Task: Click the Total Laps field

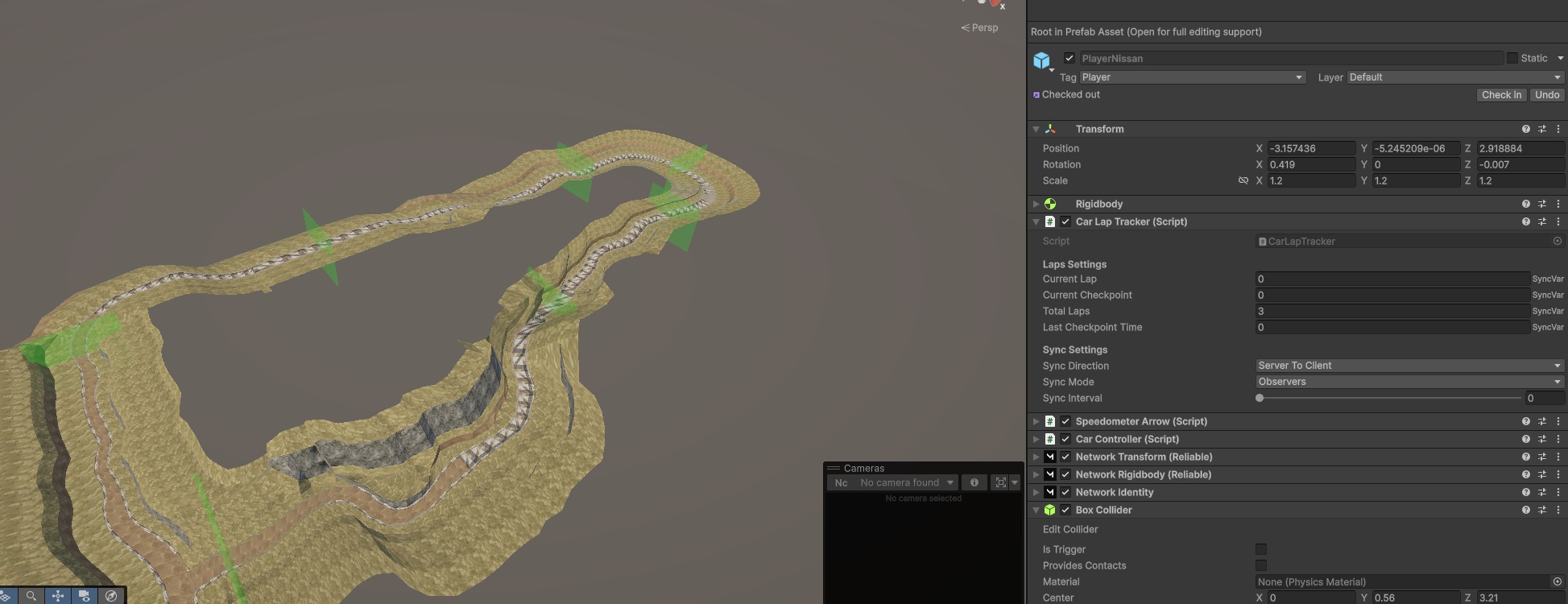Action: coord(1392,311)
